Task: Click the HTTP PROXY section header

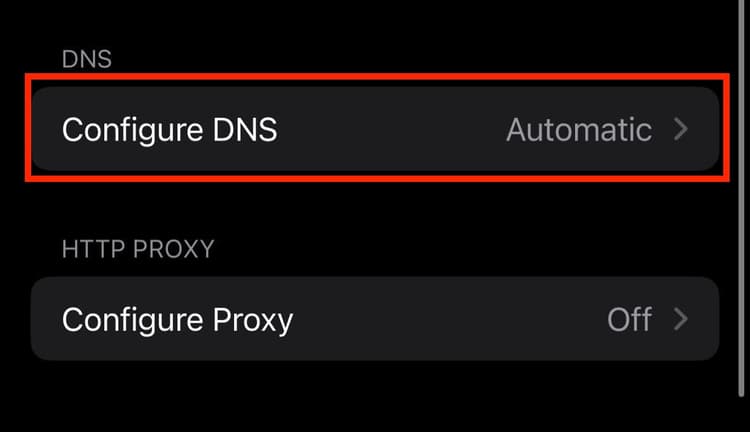Action: [138, 248]
